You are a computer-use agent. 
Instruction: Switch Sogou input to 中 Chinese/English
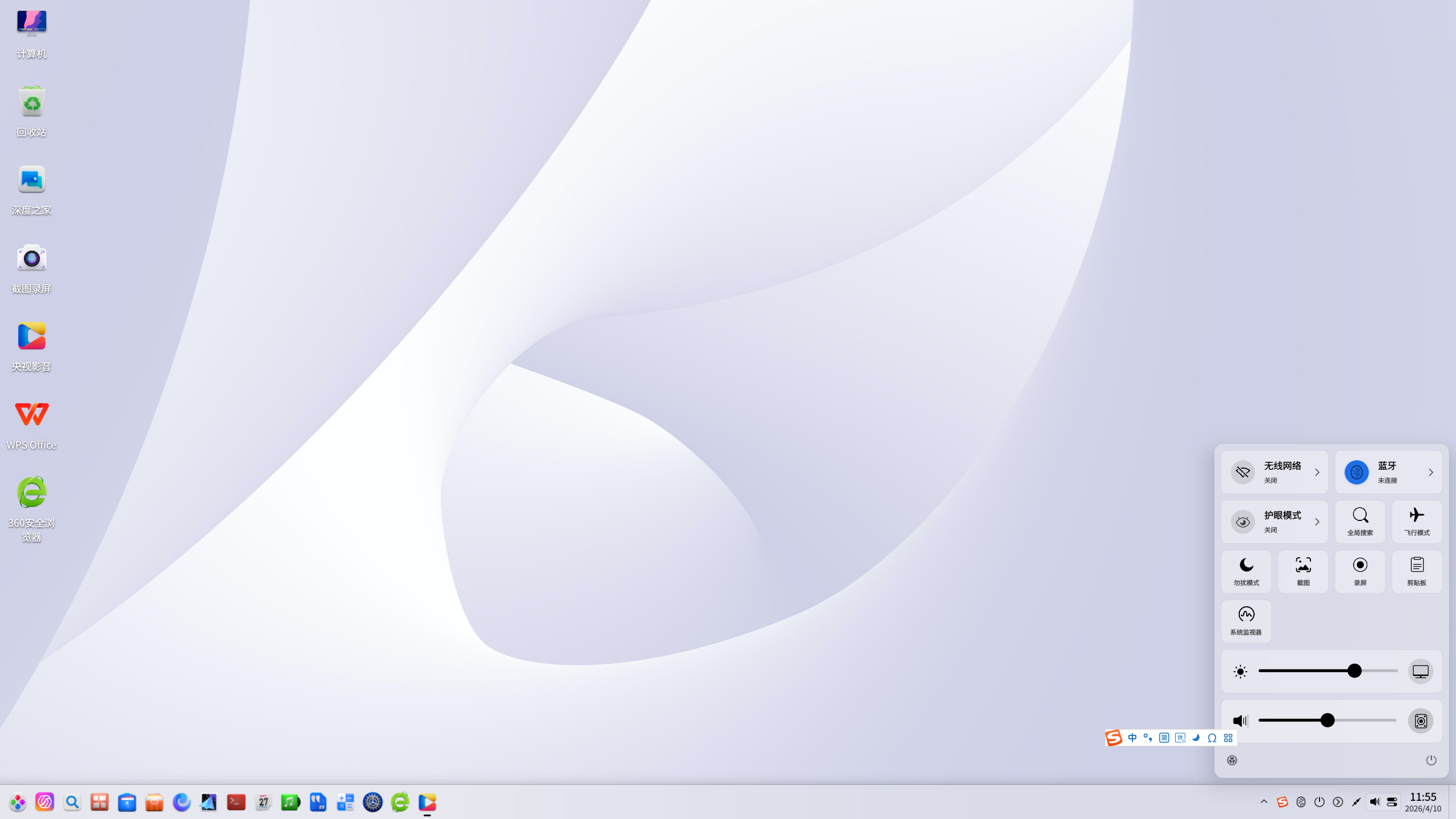pos(1132,738)
